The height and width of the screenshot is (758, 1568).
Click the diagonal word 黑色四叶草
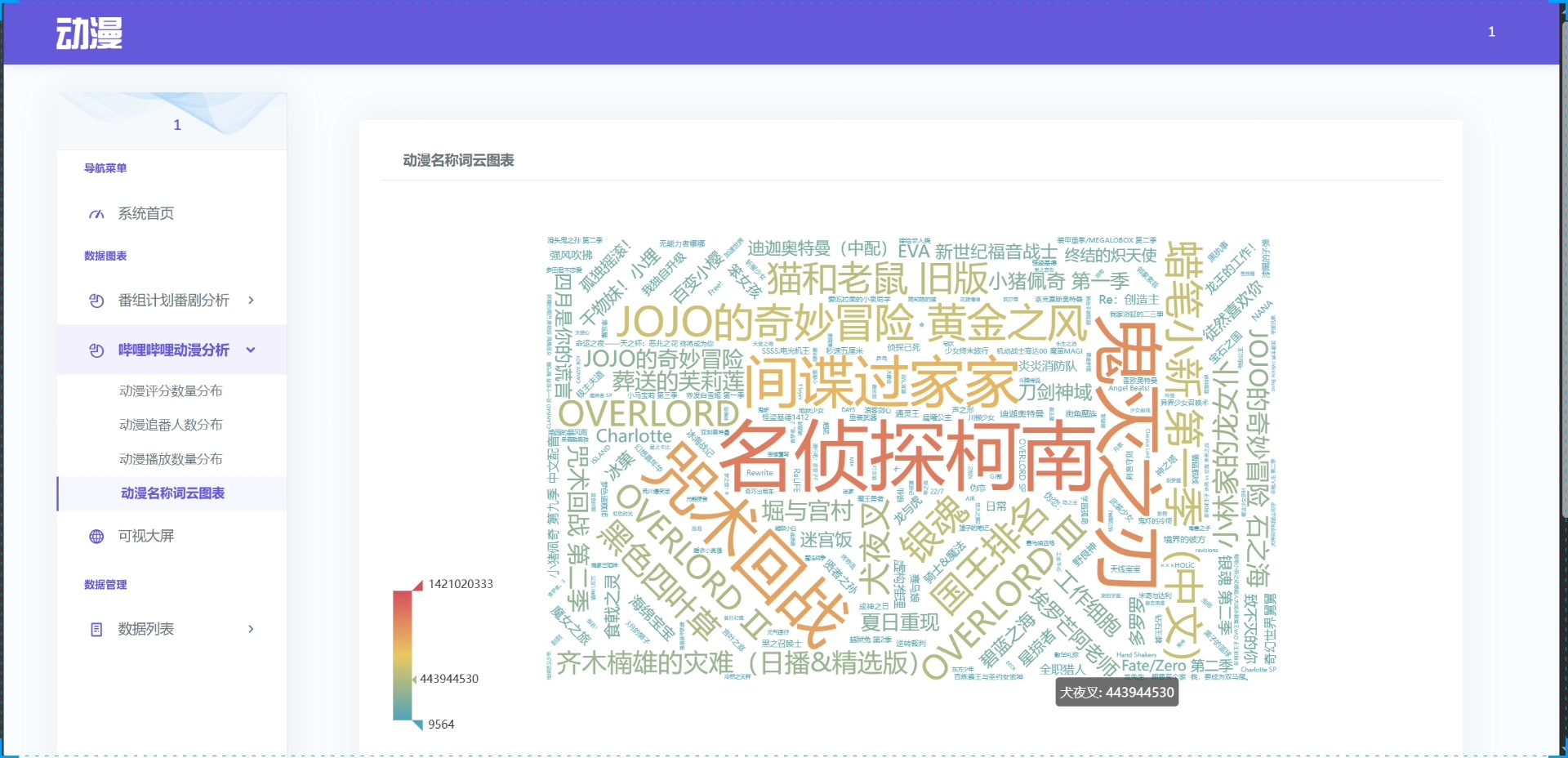[x=658, y=581]
